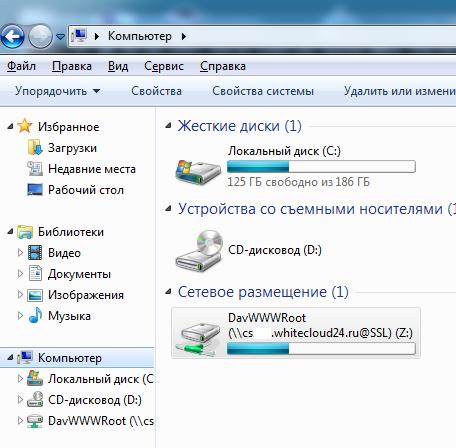Click the Local Disk (C:) capacity bar
This screenshot has height=448, width=456.
tap(321, 166)
